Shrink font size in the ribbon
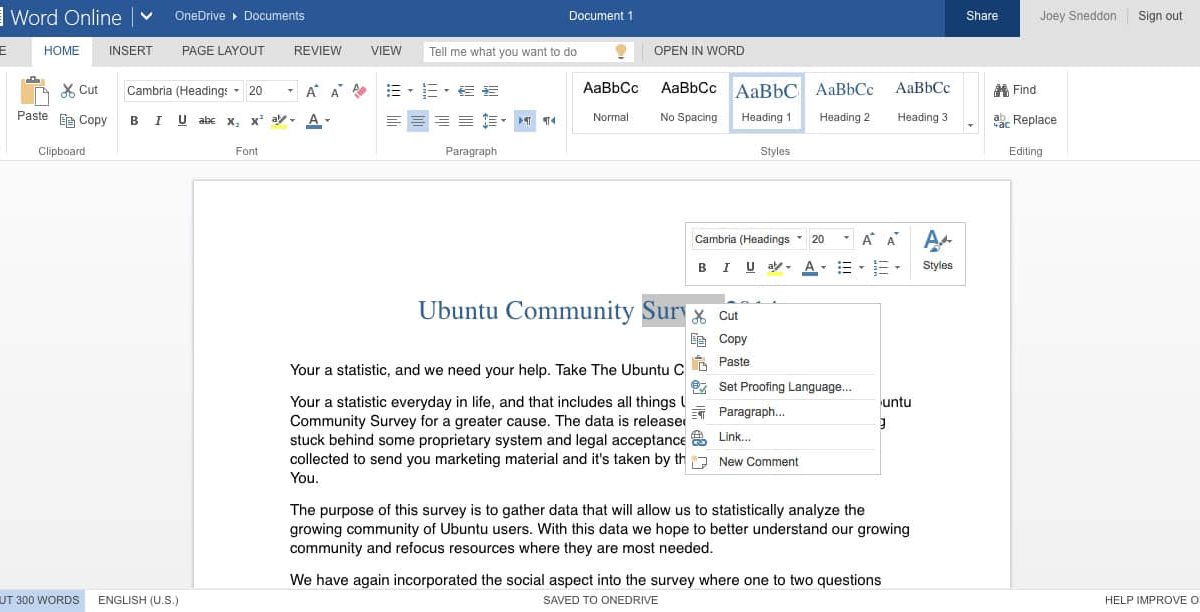The image size is (1200, 612). [x=337, y=91]
